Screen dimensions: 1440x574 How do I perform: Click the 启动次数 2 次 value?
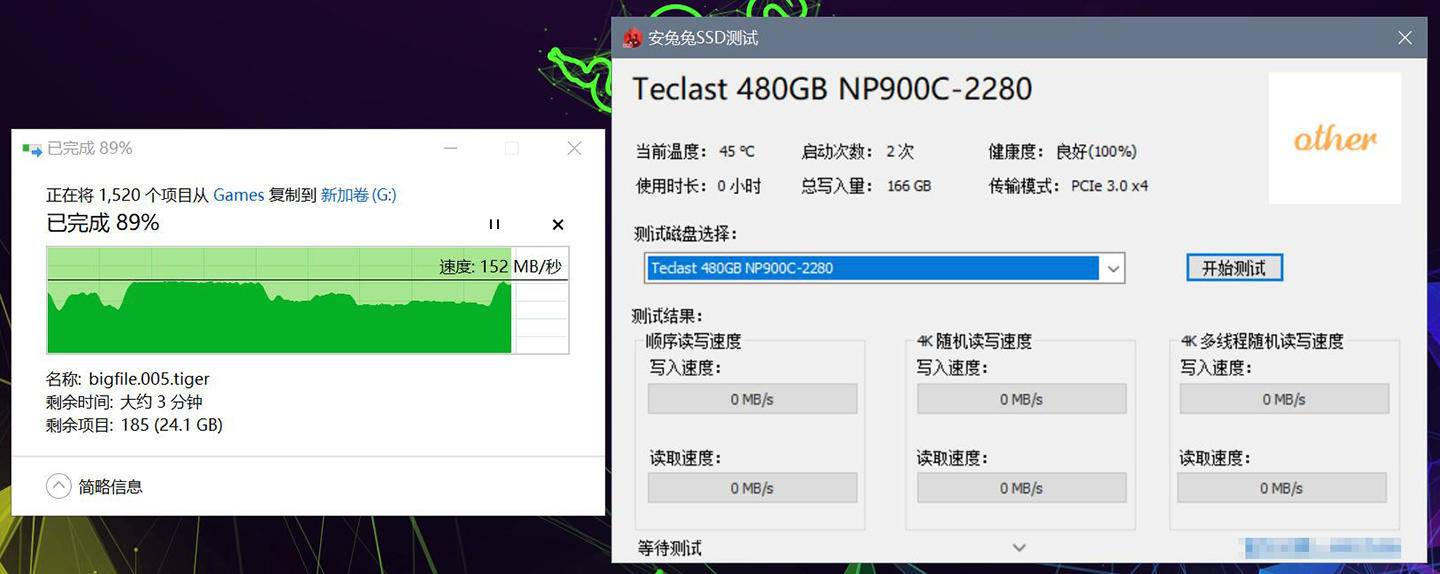tap(900, 152)
